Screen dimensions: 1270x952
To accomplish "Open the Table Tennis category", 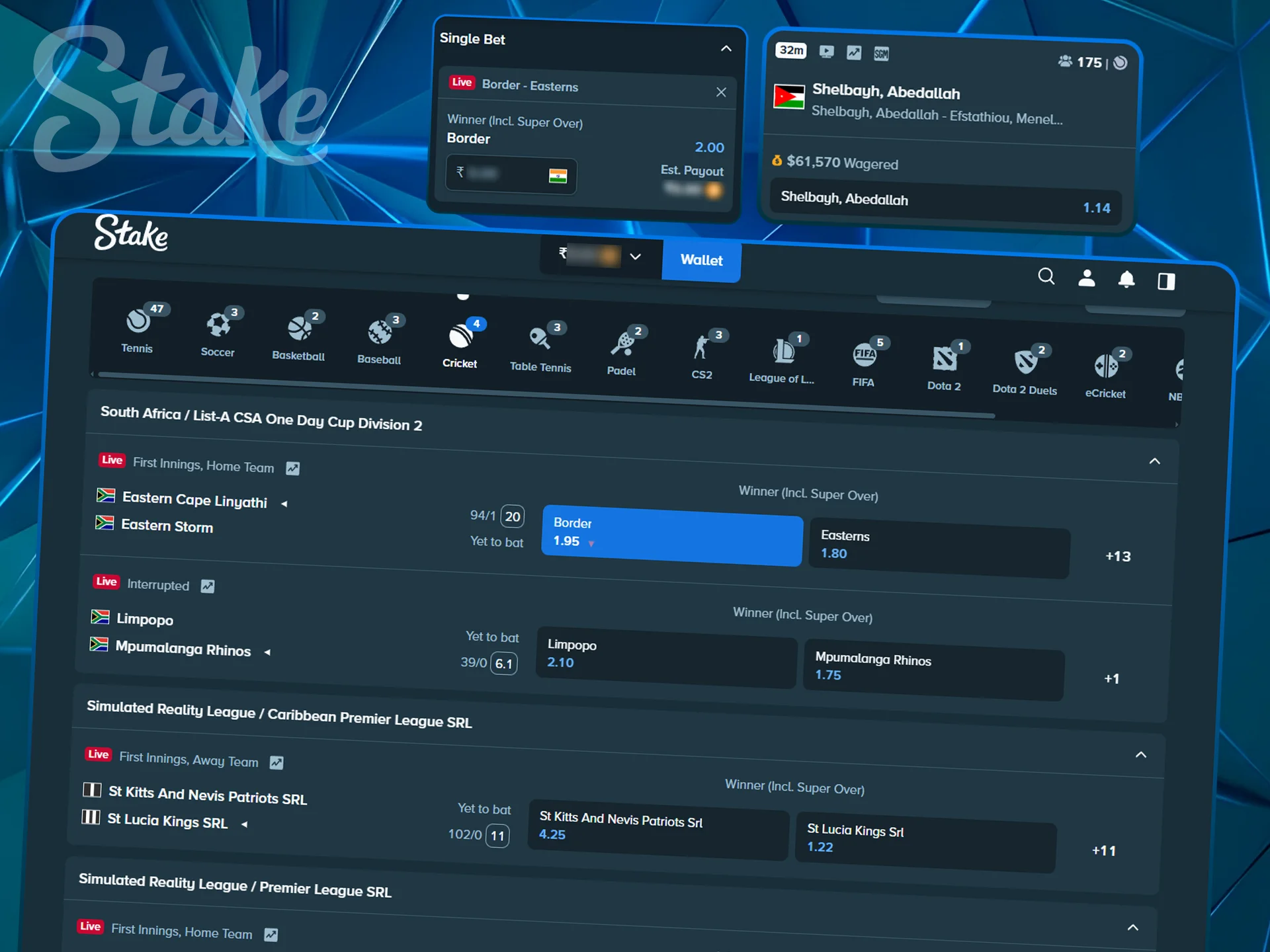I will [x=540, y=348].
